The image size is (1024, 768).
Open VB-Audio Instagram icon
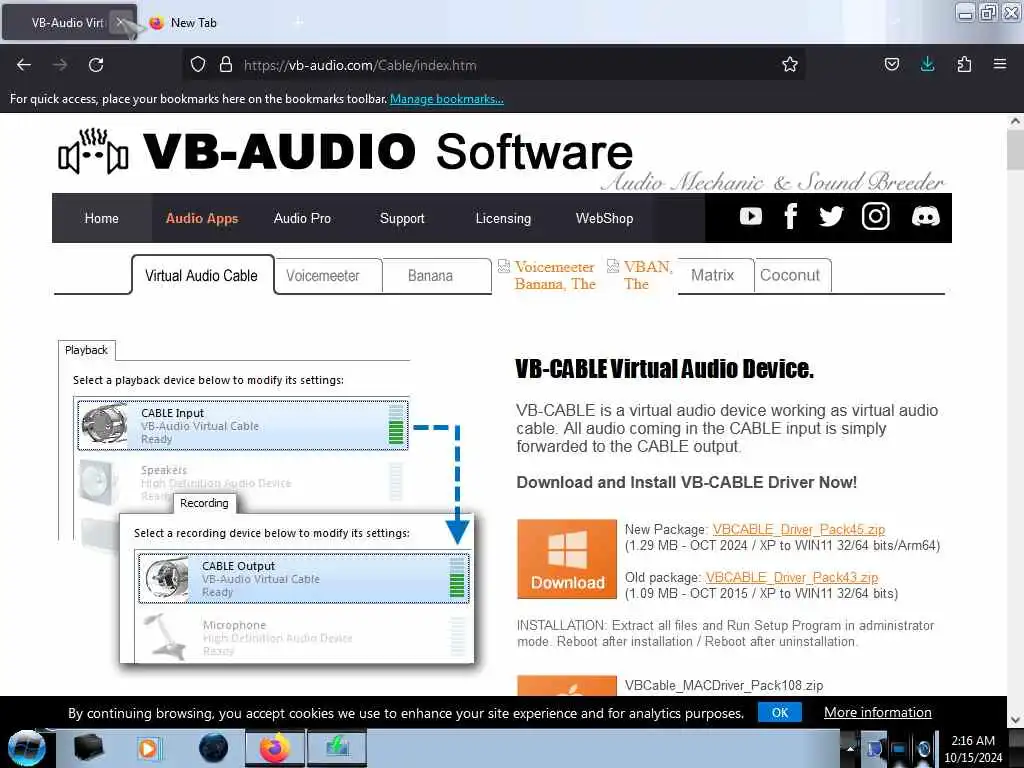click(876, 216)
